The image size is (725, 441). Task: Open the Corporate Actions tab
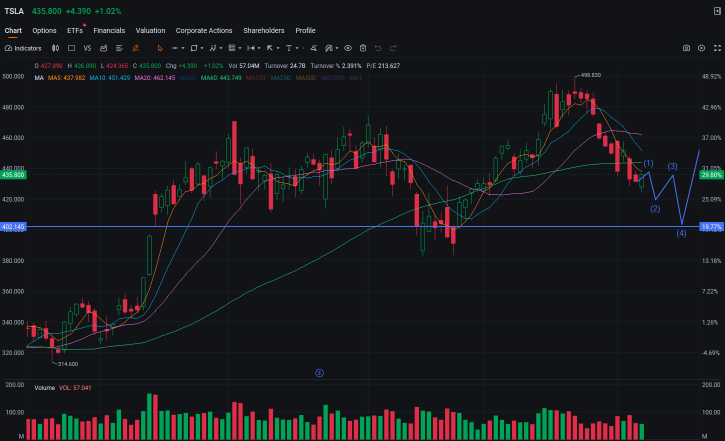pyautogui.click(x=204, y=31)
